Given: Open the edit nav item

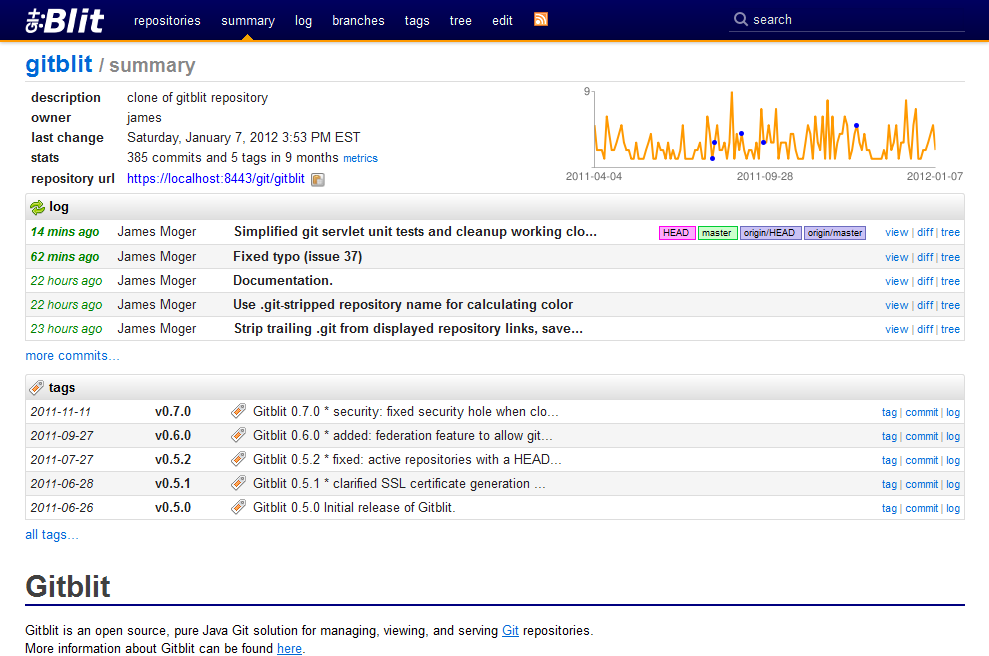Looking at the screenshot, I should (x=502, y=20).
